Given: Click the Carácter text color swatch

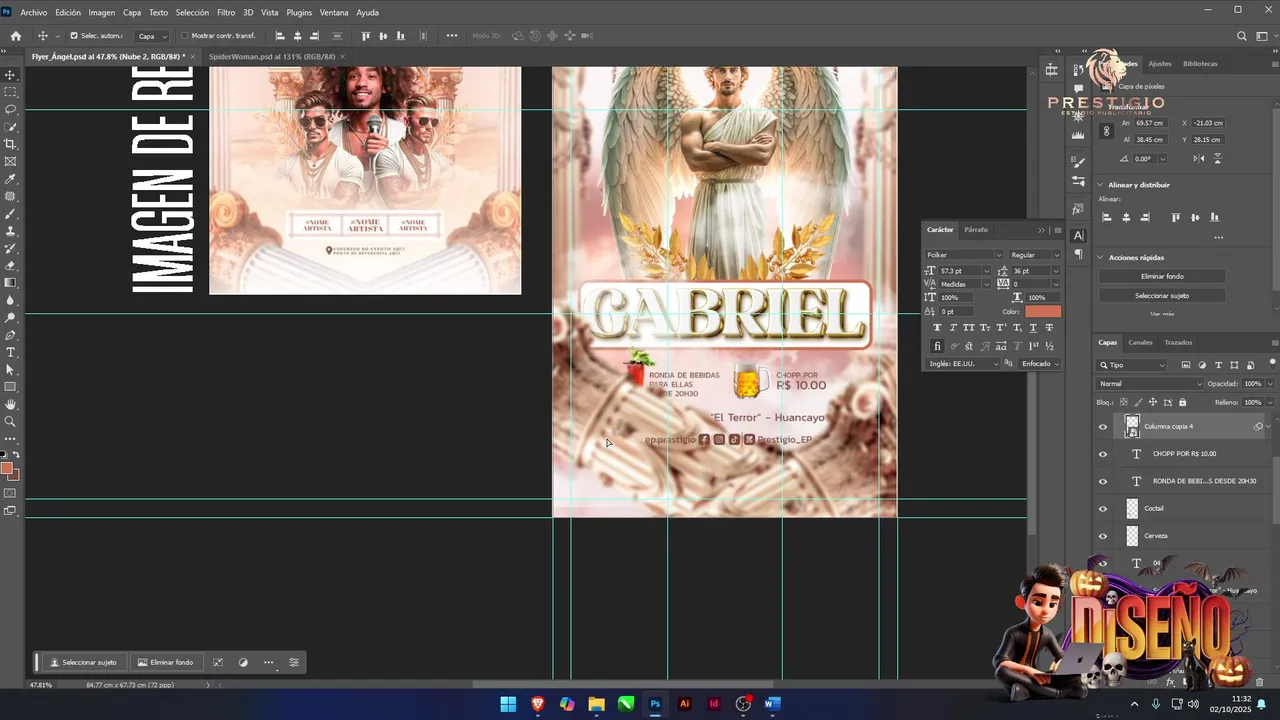Looking at the screenshot, I should [x=1043, y=312].
